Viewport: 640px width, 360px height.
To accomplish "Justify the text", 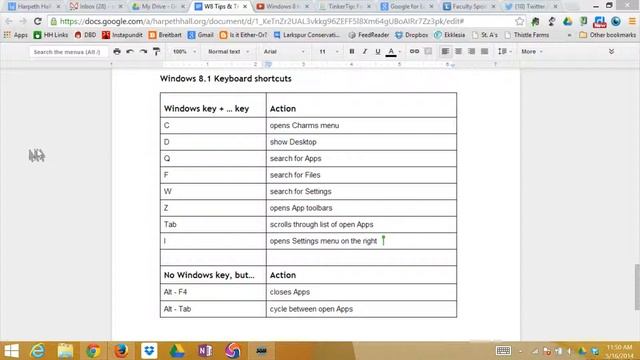I will coord(484,51).
